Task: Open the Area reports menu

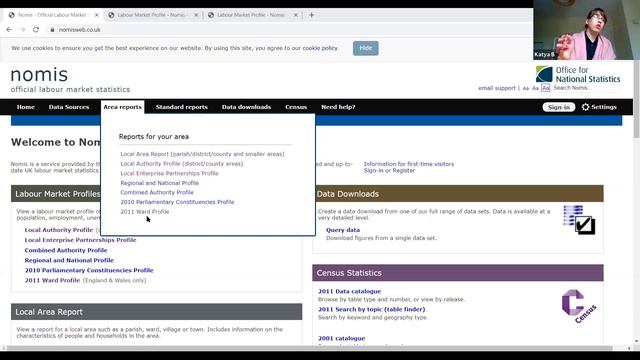Action: point(122,107)
